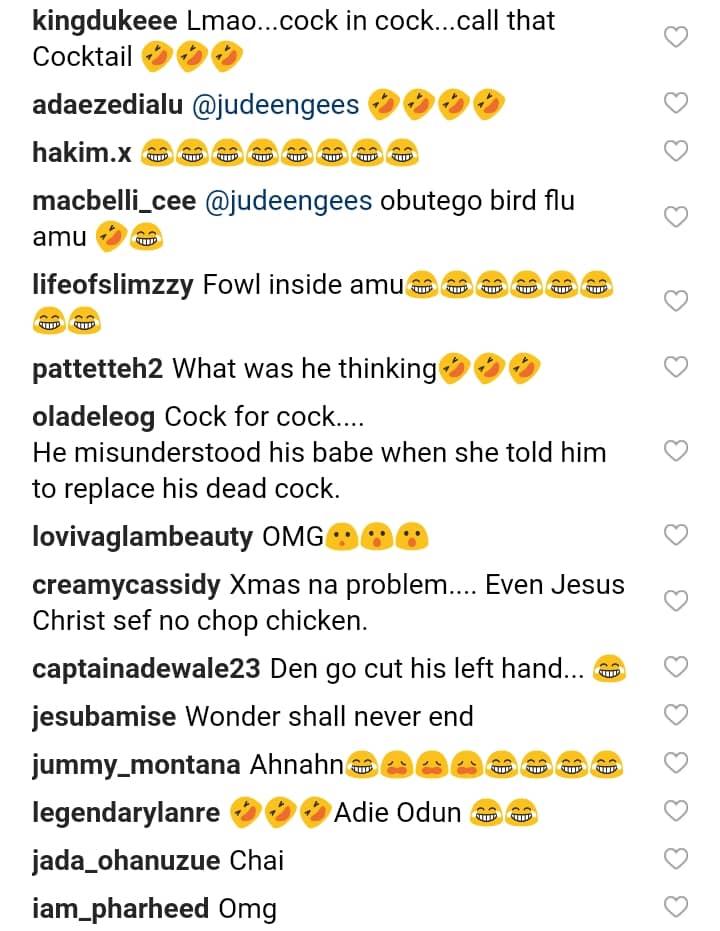Image resolution: width=720 pixels, height=931 pixels.
Task: Open the @judeengees mention in adaezedialu's comment
Action: [x=275, y=104]
